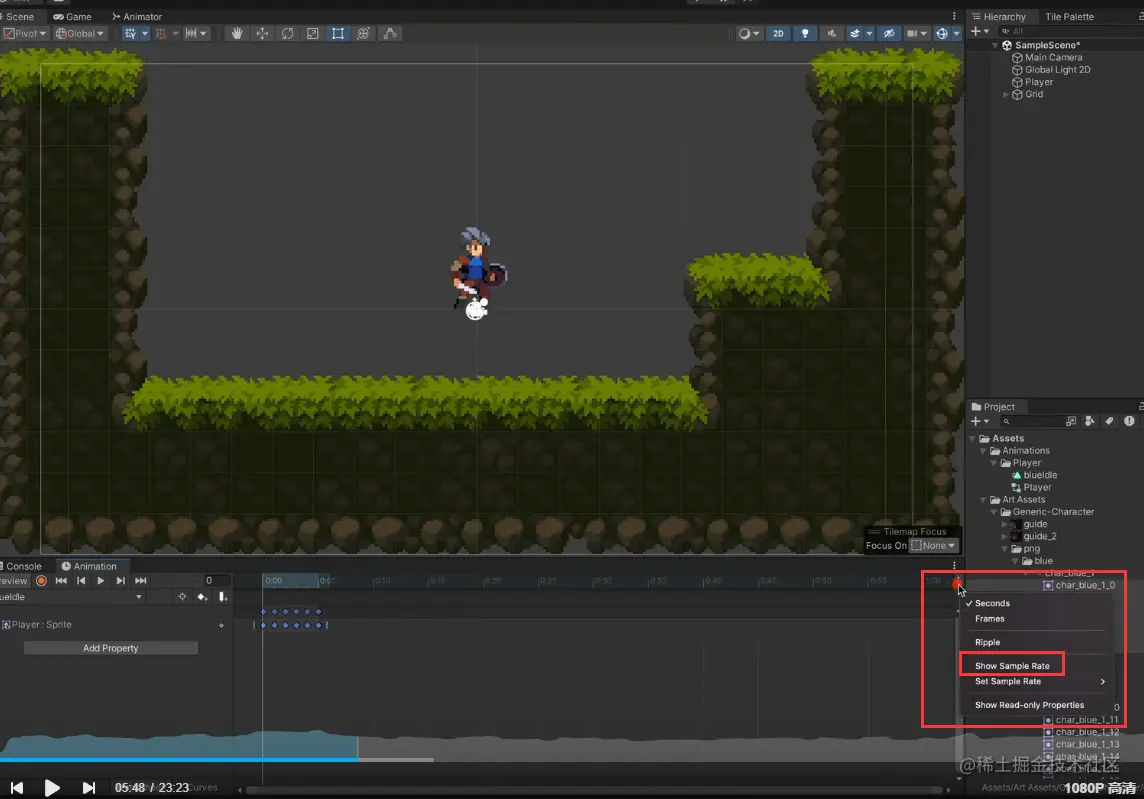
Task: Click the Add Event icon in Animation
Action: (223, 597)
